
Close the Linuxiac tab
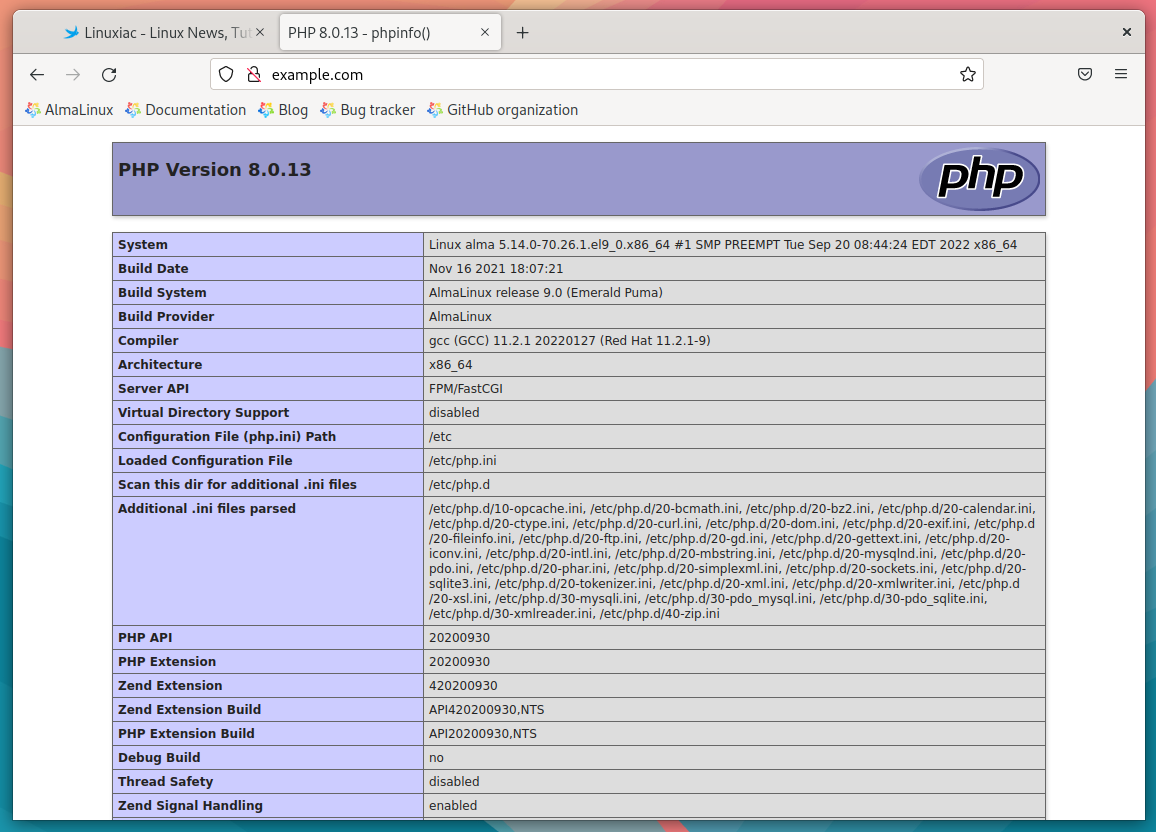[260, 32]
